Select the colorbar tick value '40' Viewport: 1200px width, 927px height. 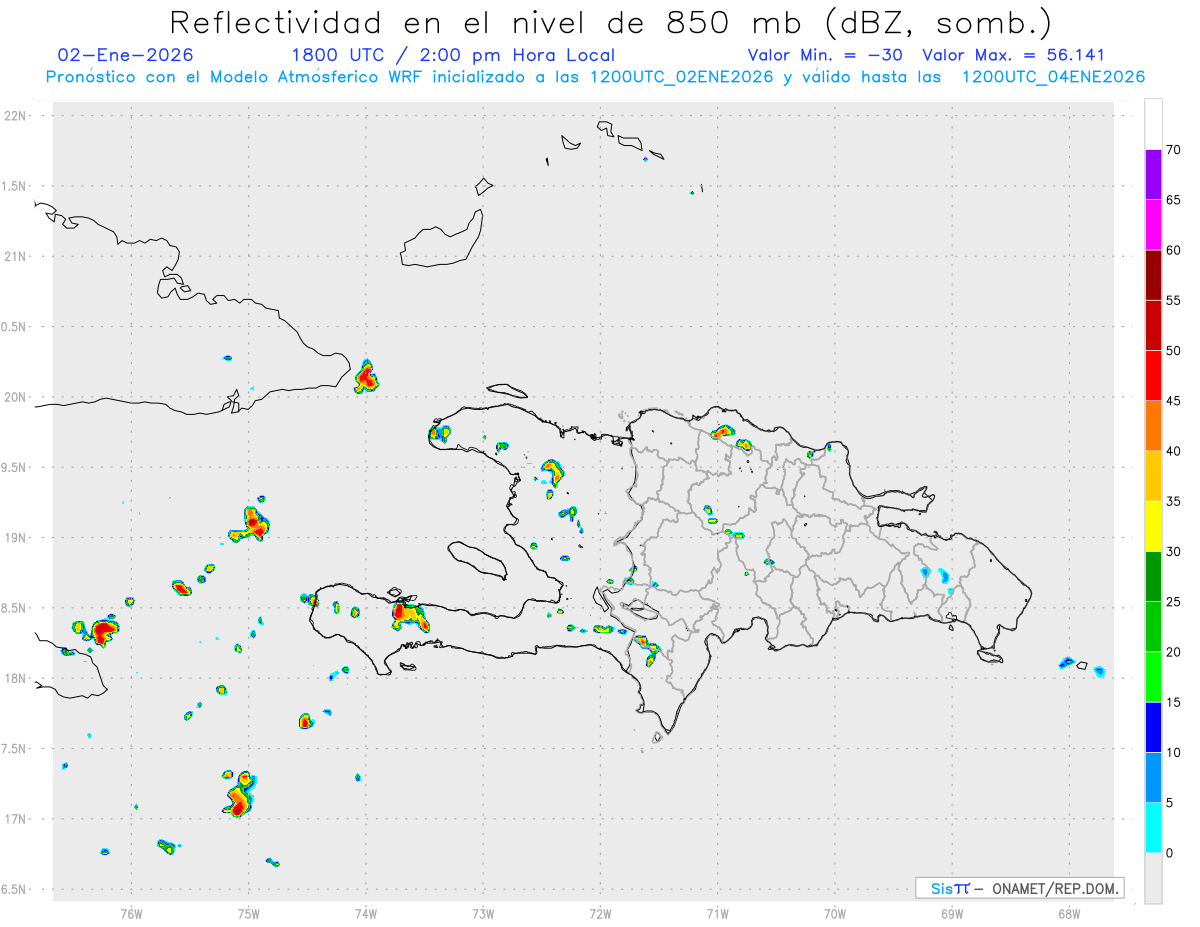point(1174,451)
